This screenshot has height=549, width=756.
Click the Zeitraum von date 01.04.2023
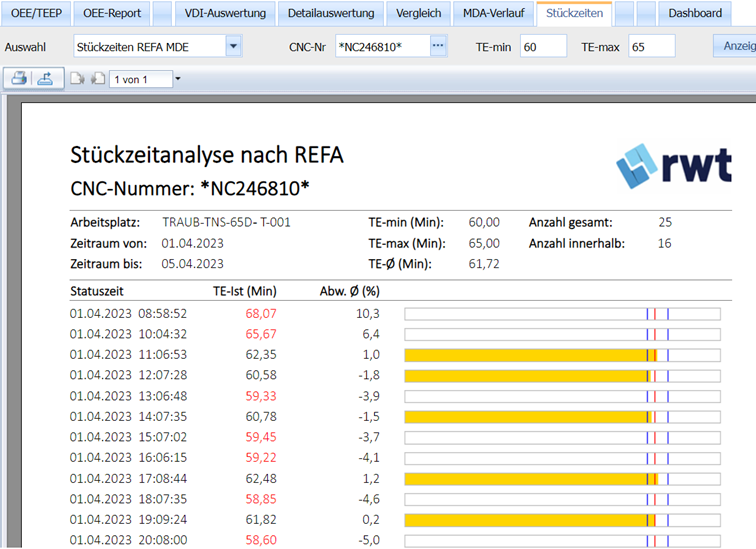click(x=192, y=243)
